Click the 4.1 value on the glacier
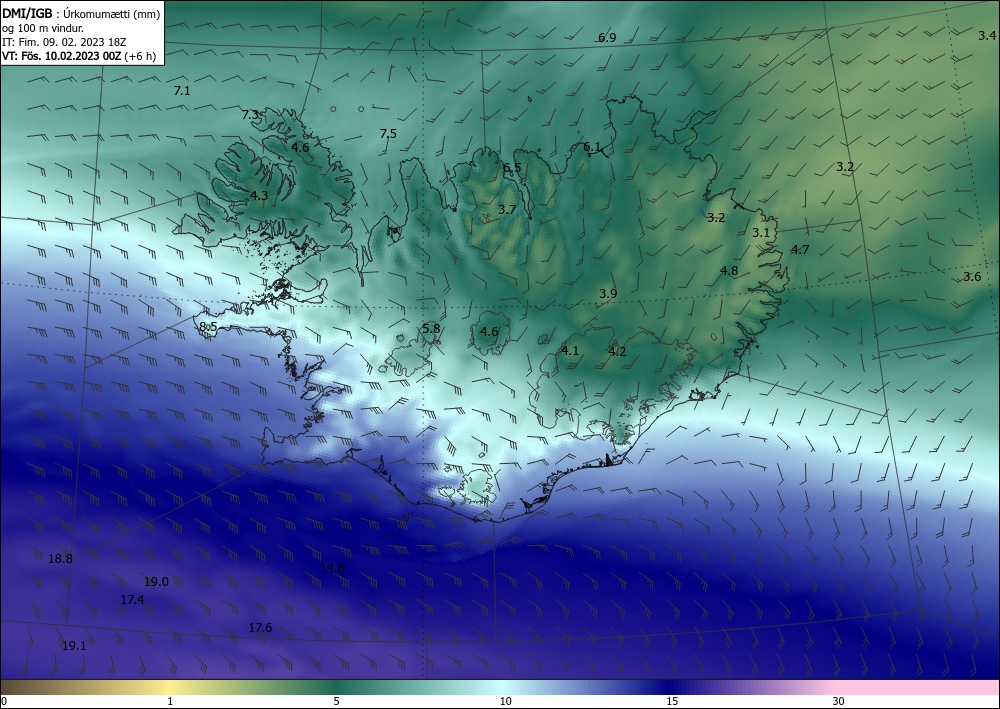 570,351
